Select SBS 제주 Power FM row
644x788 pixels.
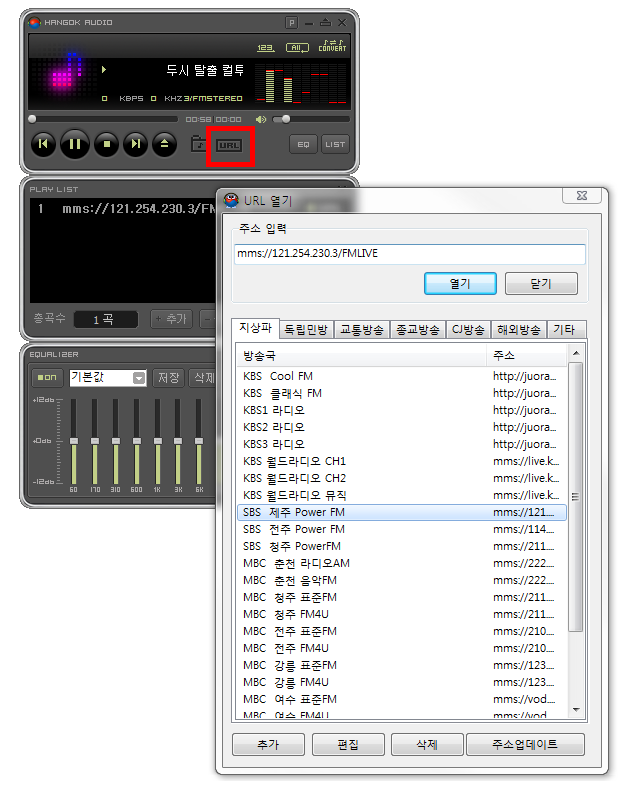[x=402, y=513]
